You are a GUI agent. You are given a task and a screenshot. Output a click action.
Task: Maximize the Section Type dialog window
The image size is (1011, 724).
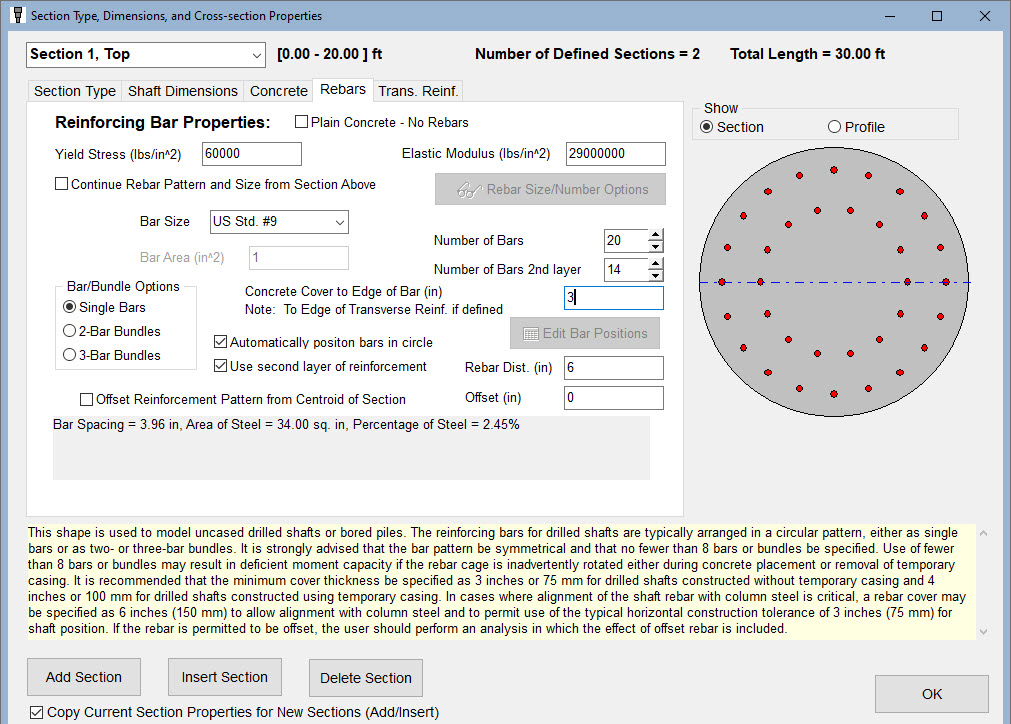click(937, 16)
